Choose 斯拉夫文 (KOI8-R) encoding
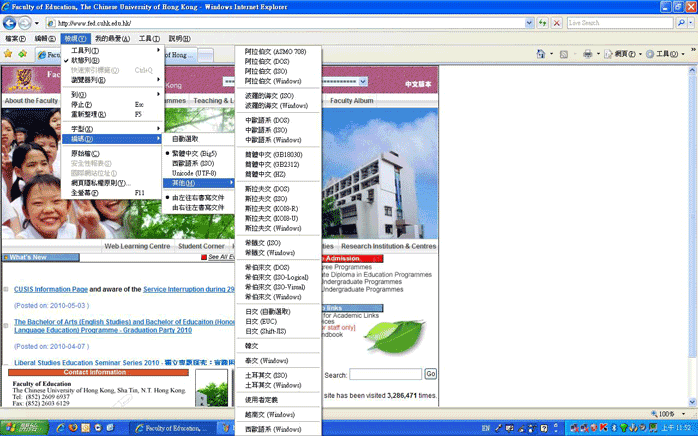 pyautogui.click(x=278, y=208)
